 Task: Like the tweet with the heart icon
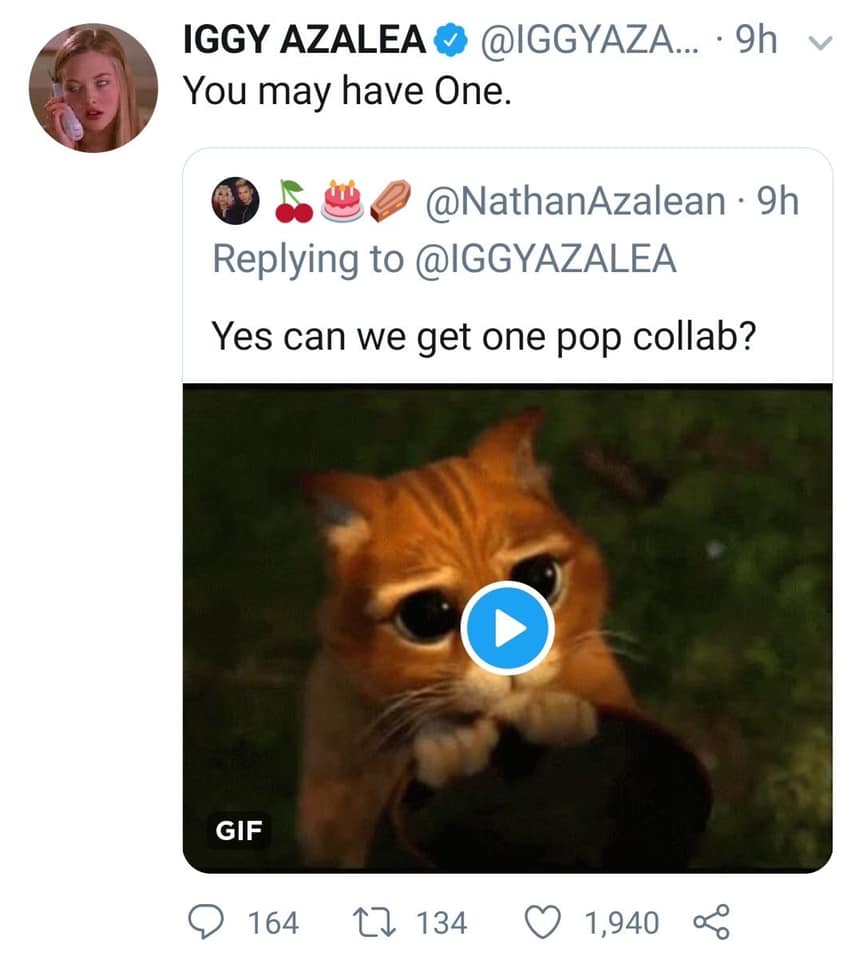click(544, 921)
